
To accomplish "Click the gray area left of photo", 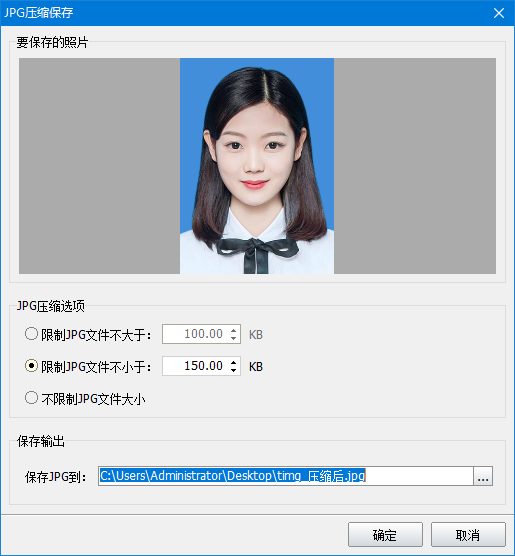I will pyautogui.click(x=99, y=166).
